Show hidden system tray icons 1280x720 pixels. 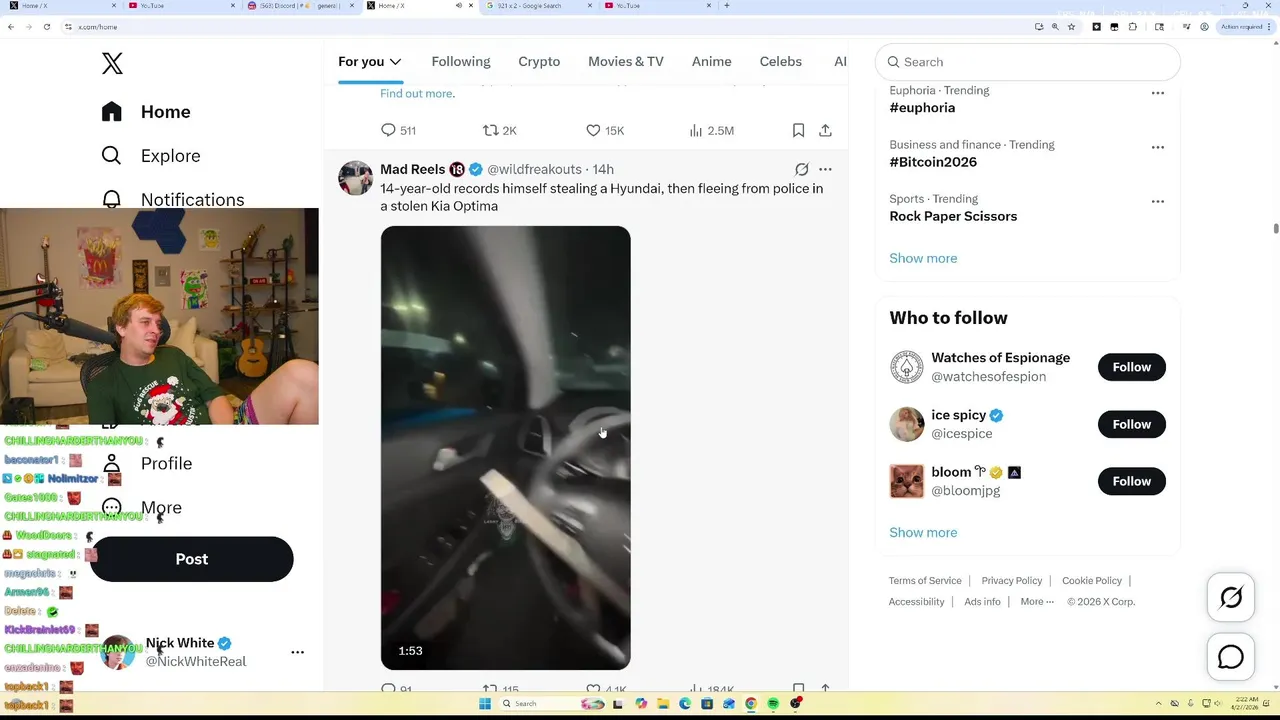tap(1159, 704)
